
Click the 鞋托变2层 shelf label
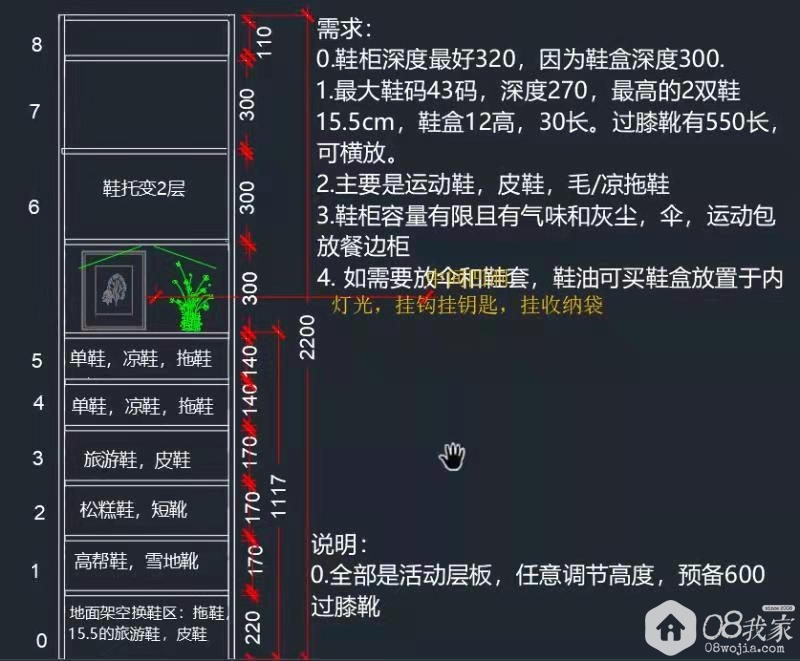click(143, 188)
